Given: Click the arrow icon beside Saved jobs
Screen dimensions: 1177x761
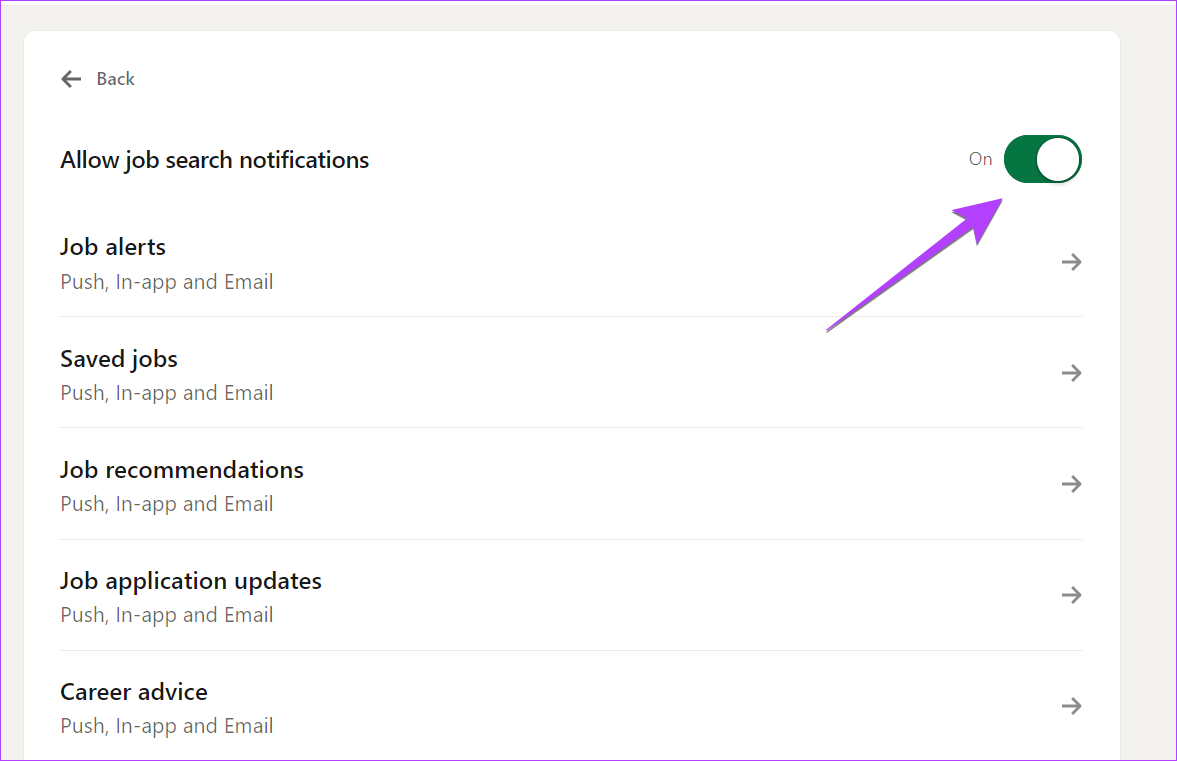Looking at the screenshot, I should [1071, 373].
